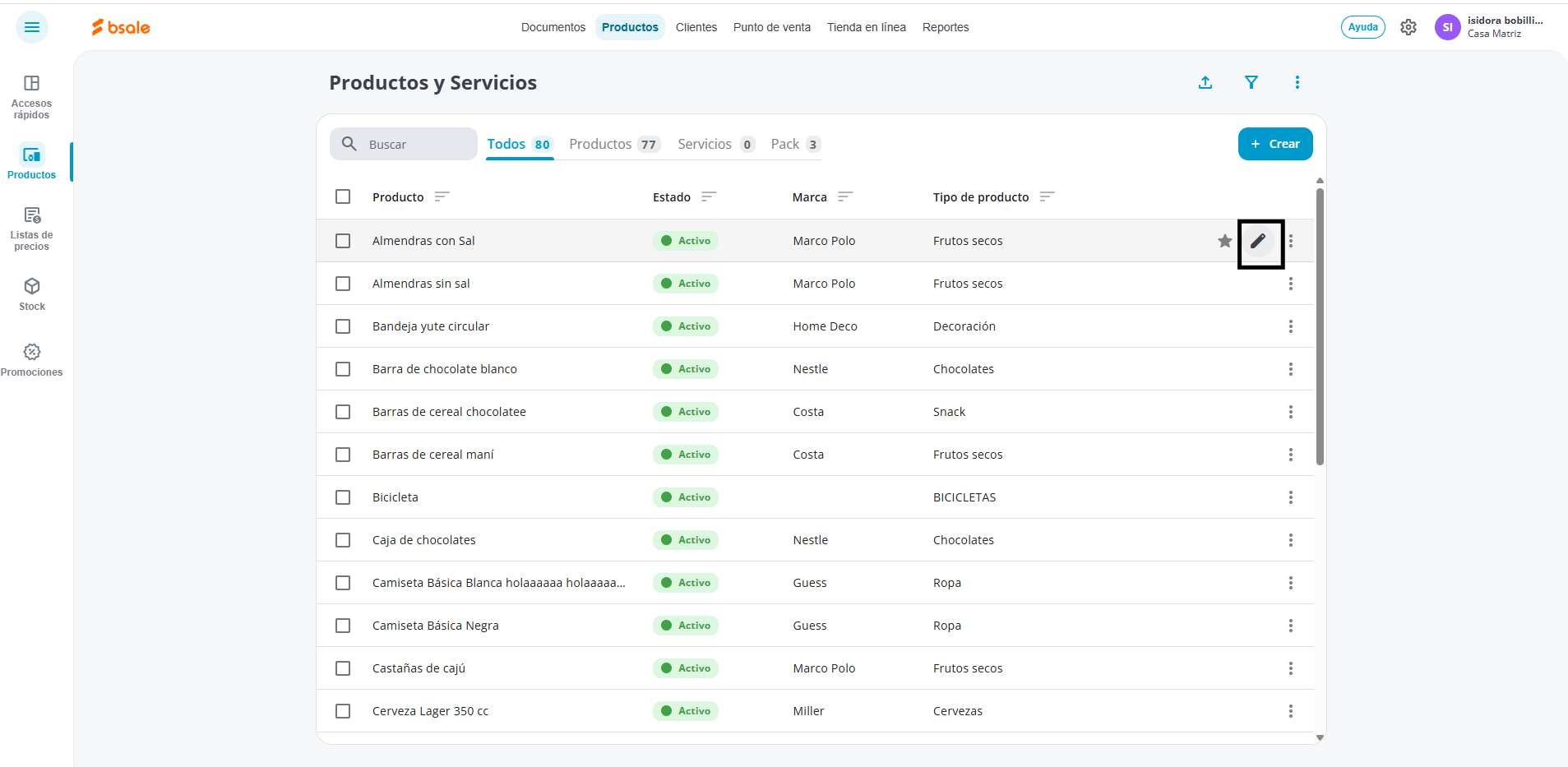Check the Castañas de cajú row
This screenshot has height=767, width=1568.
pos(343,668)
